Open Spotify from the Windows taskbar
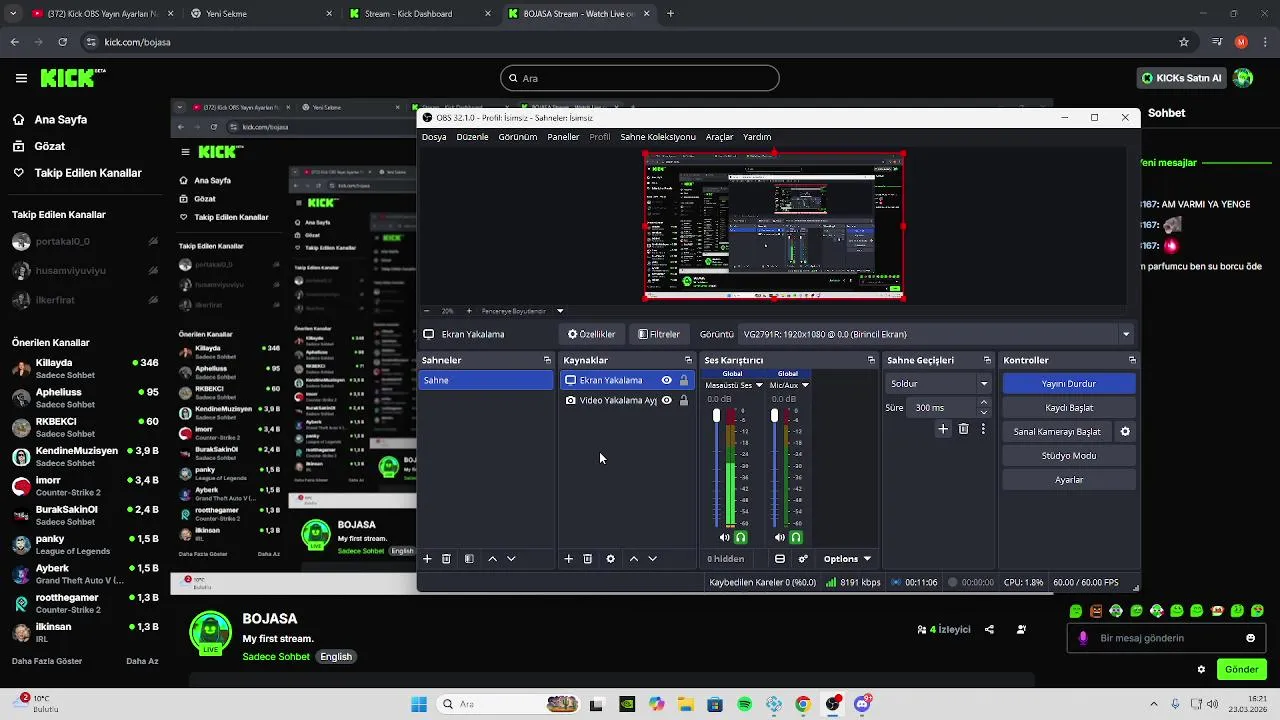 (x=744, y=704)
